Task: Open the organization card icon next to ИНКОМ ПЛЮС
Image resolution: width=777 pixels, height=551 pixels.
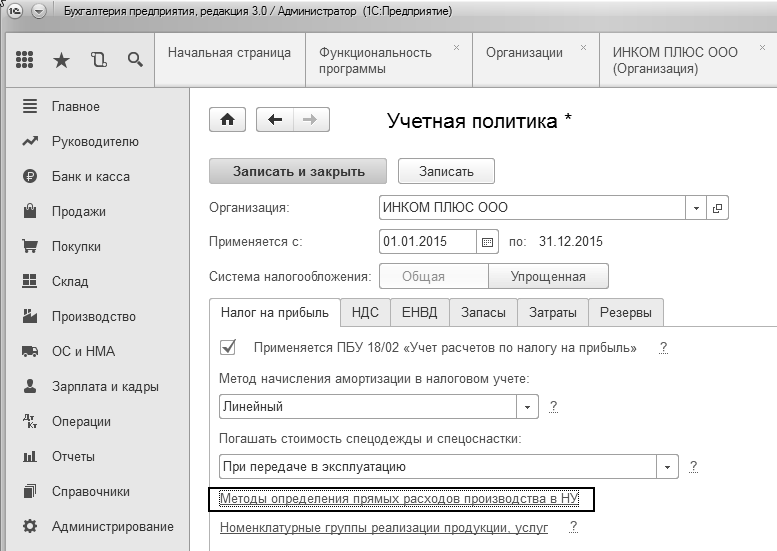Action: tap(717, 208)
